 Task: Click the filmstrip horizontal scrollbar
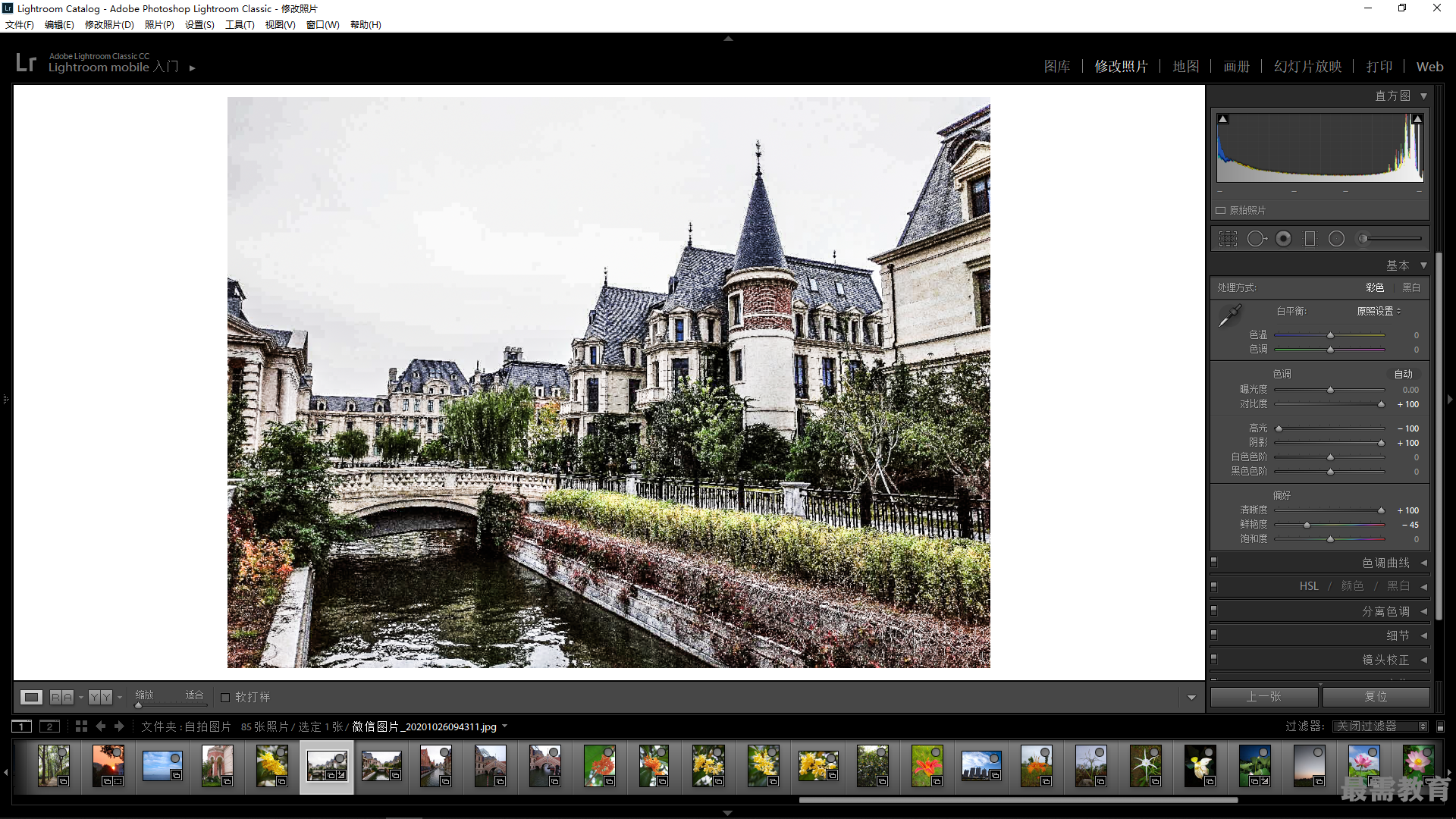point(1018,799)
